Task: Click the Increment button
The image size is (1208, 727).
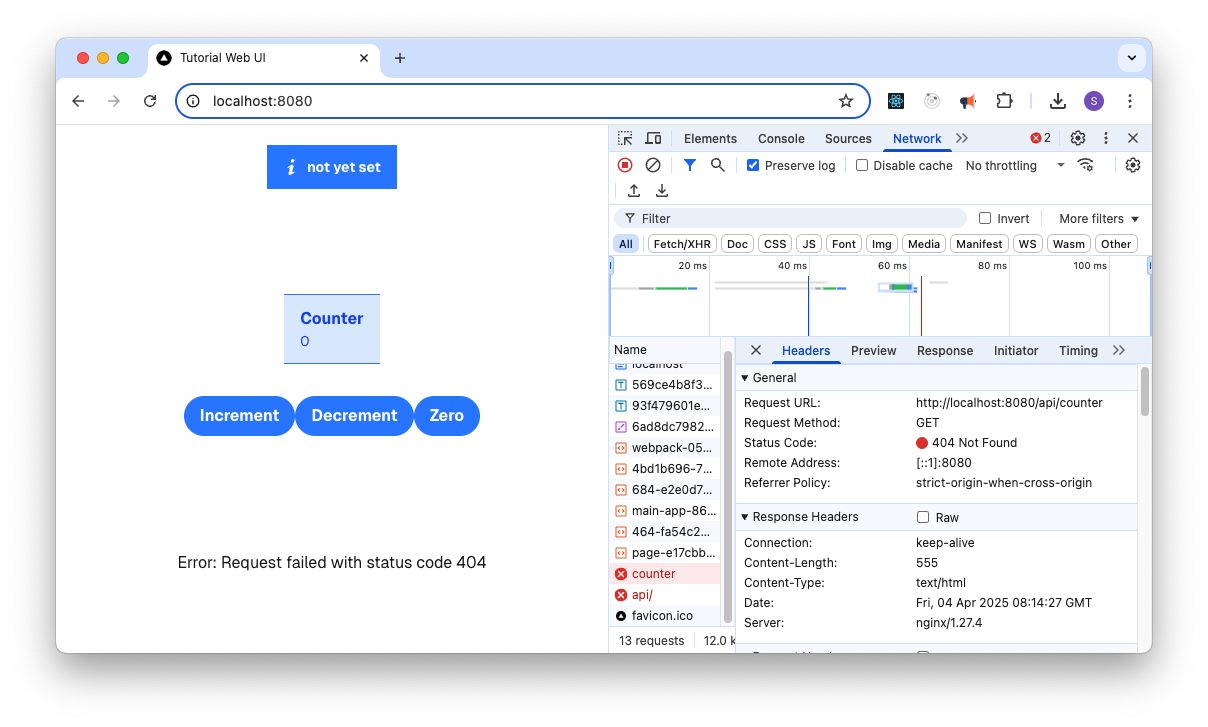Action: [239, 415]
